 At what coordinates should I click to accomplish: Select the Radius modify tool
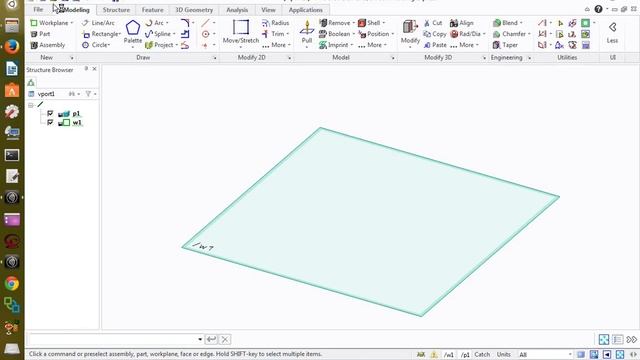(x=276, y=23)
